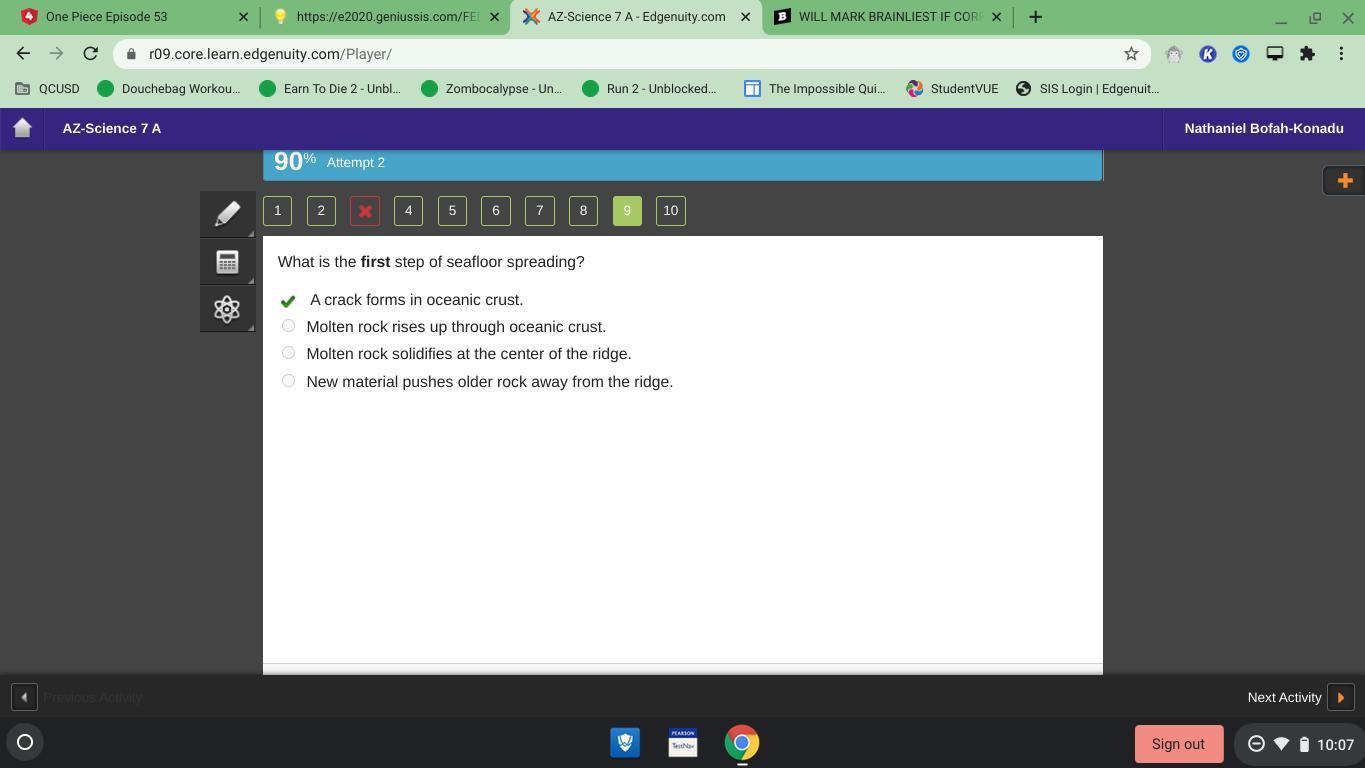Click the Next Activity link

point(1284,697)
